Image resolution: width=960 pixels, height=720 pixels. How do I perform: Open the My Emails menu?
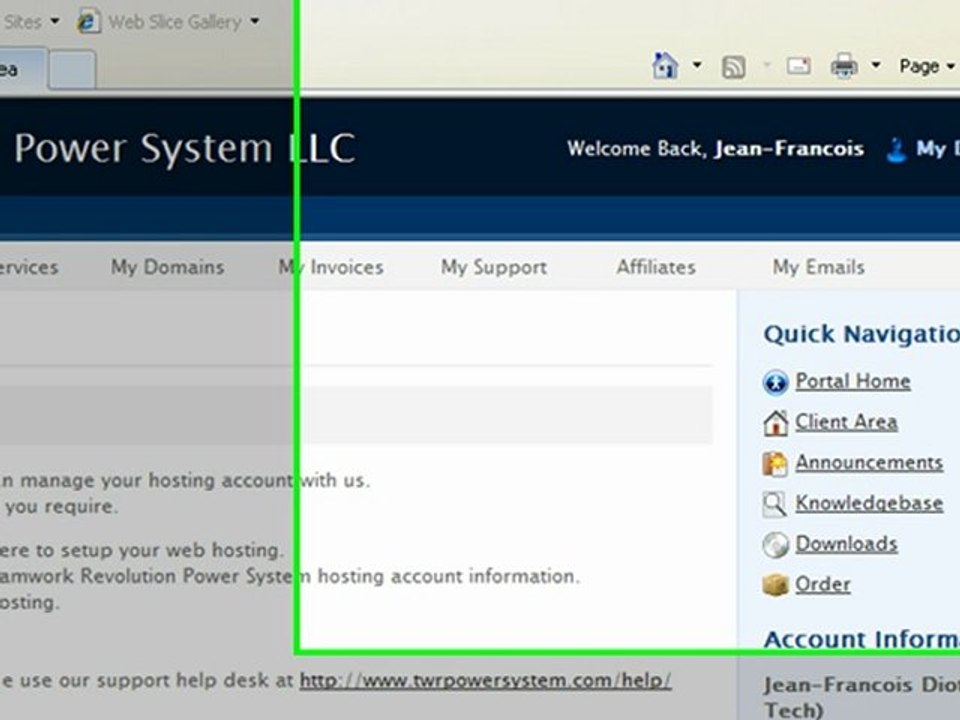click(x=819, y=267)
